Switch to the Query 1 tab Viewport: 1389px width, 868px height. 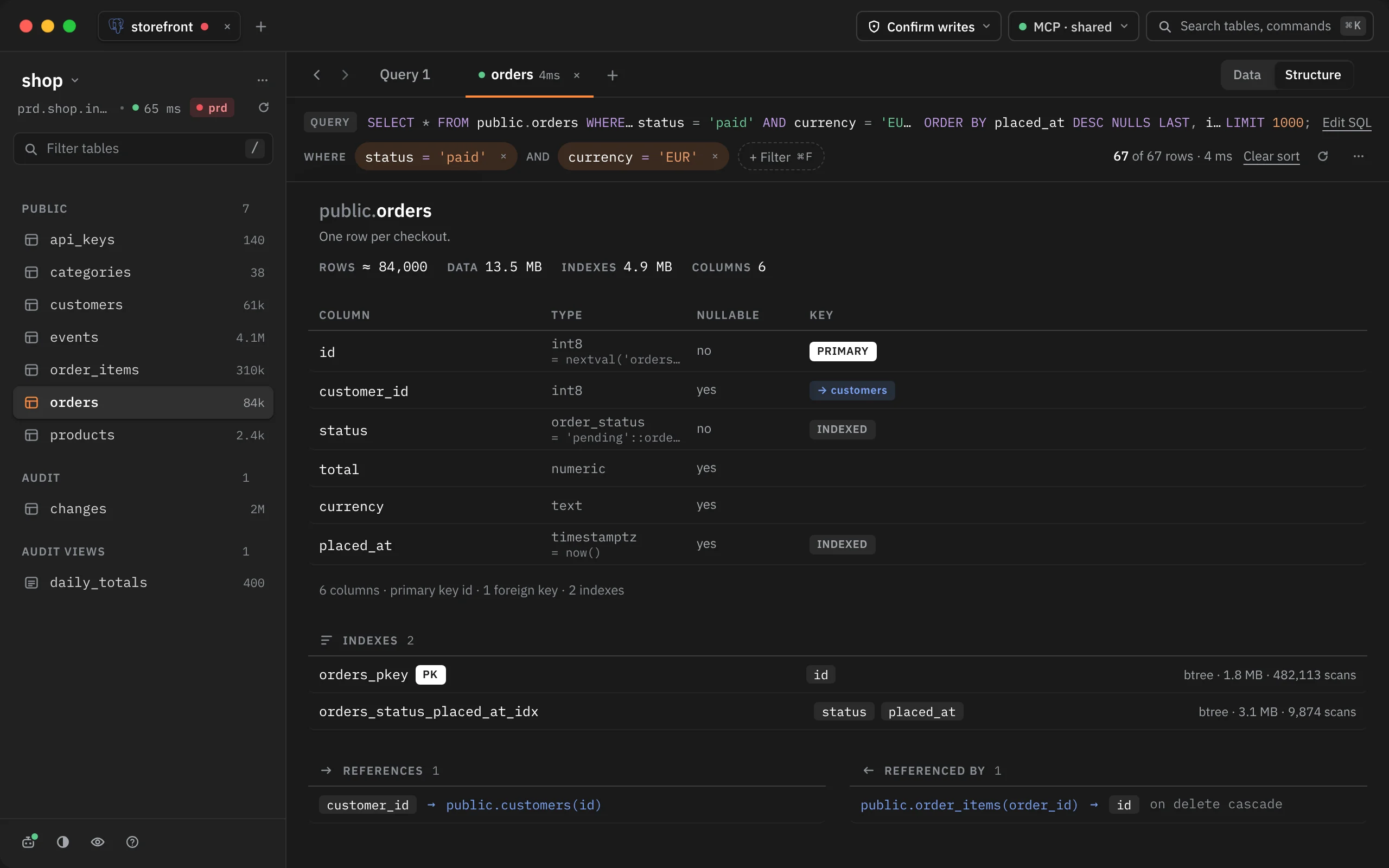[x=405, y=75]
